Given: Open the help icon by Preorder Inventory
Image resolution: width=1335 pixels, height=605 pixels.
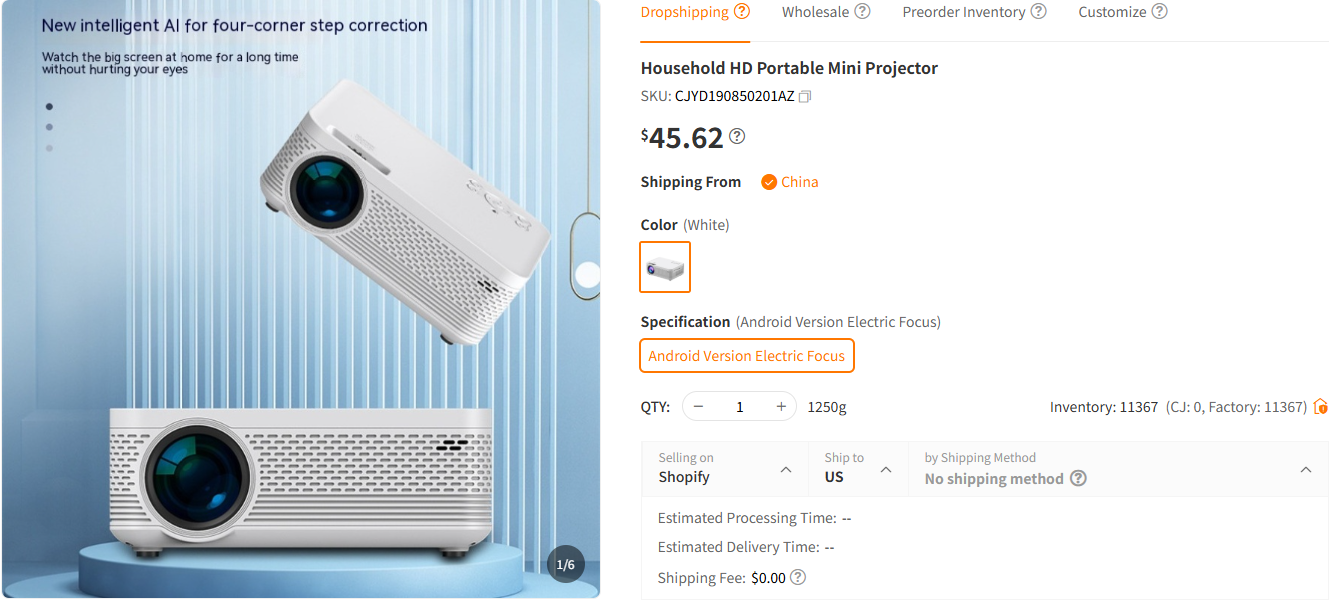Looking at the screenshot, I should [x=1038, y=11].
